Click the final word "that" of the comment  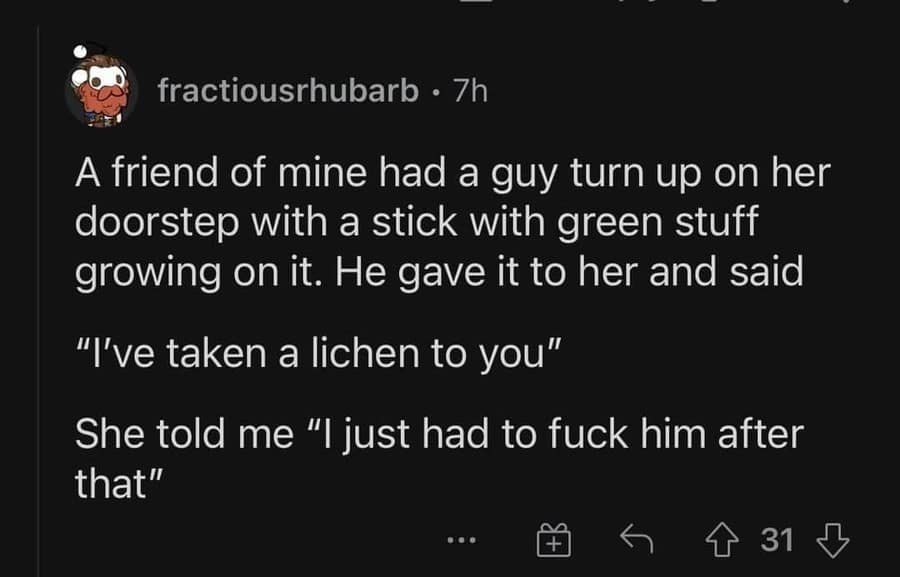[x=112, y=484]
